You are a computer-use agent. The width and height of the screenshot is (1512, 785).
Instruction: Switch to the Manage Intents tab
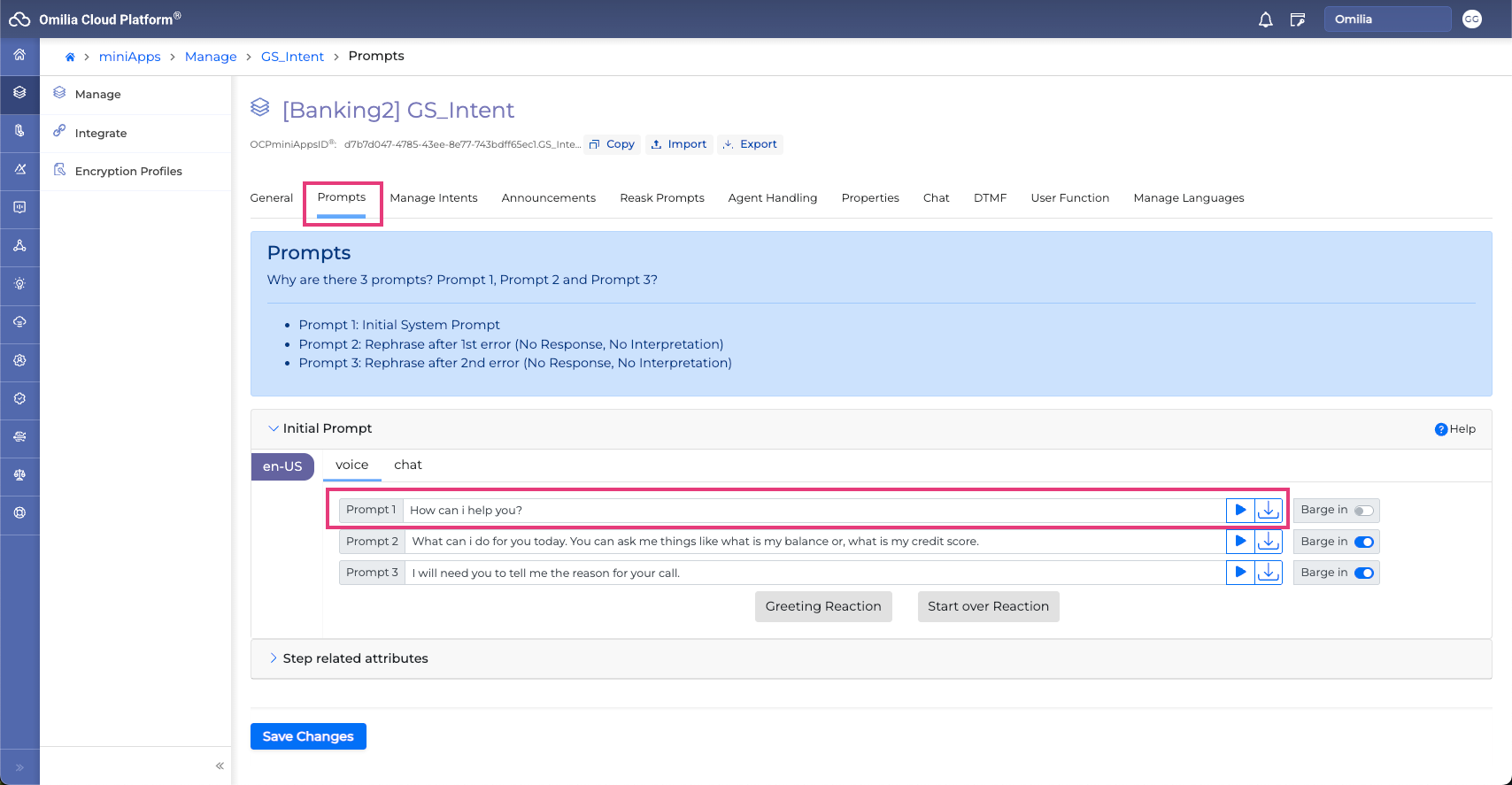(x=434, y=198)
